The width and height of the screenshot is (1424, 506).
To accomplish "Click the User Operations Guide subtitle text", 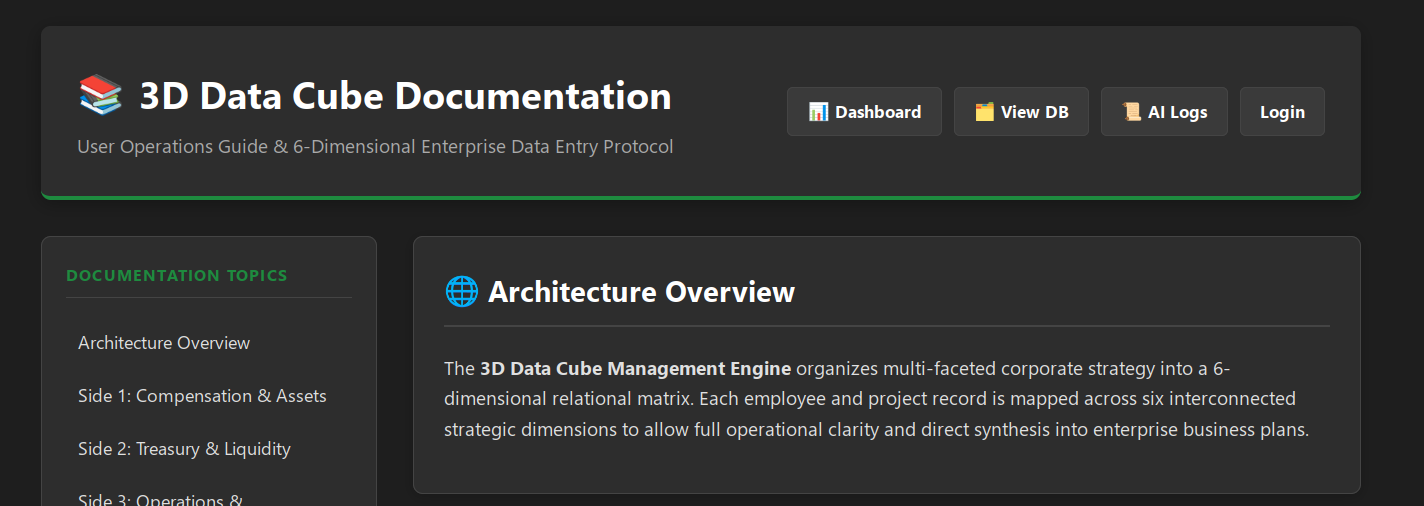I will tap(375, 147).
